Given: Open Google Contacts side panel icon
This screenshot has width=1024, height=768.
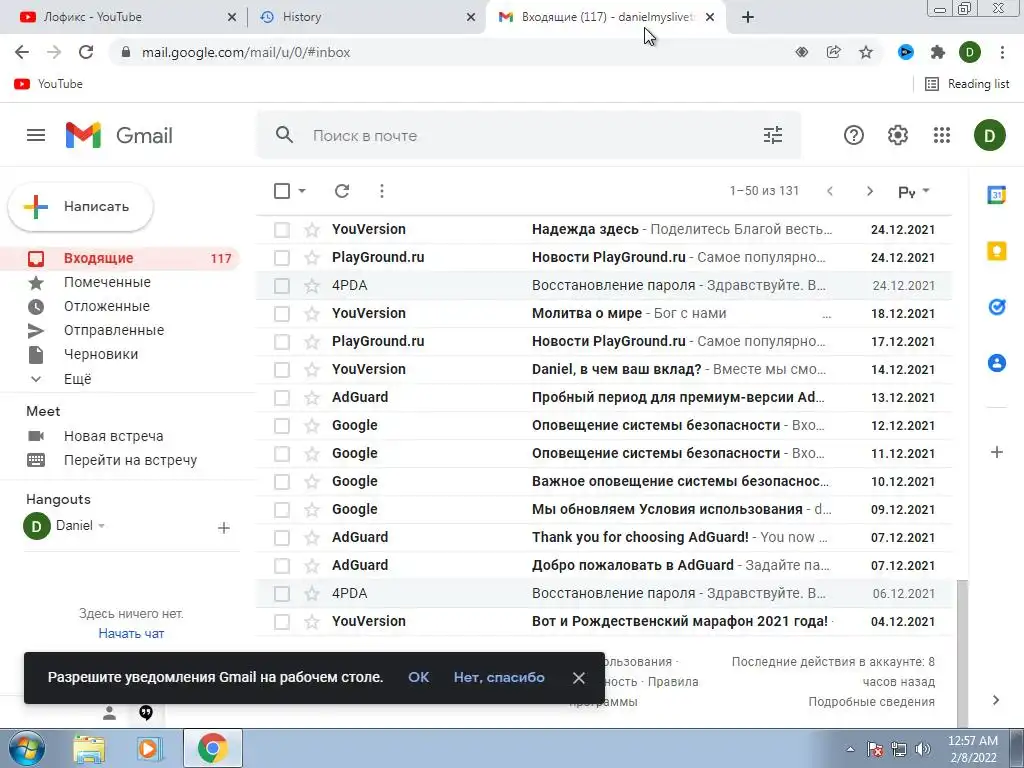Looking at the screenshot, I should 997,362.
